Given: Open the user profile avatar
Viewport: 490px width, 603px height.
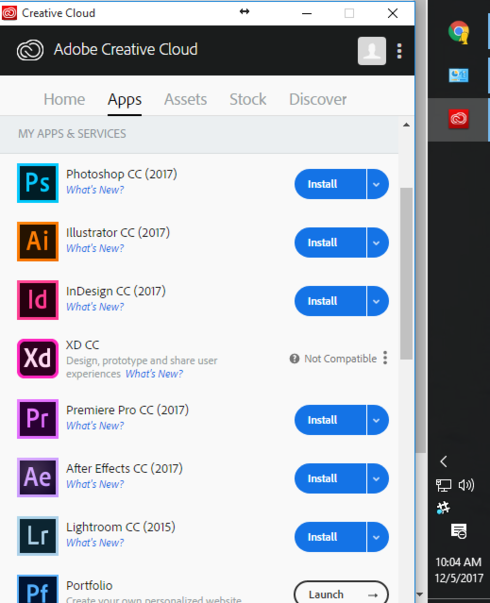Looking at the screenshot, I should coord(372,51).
